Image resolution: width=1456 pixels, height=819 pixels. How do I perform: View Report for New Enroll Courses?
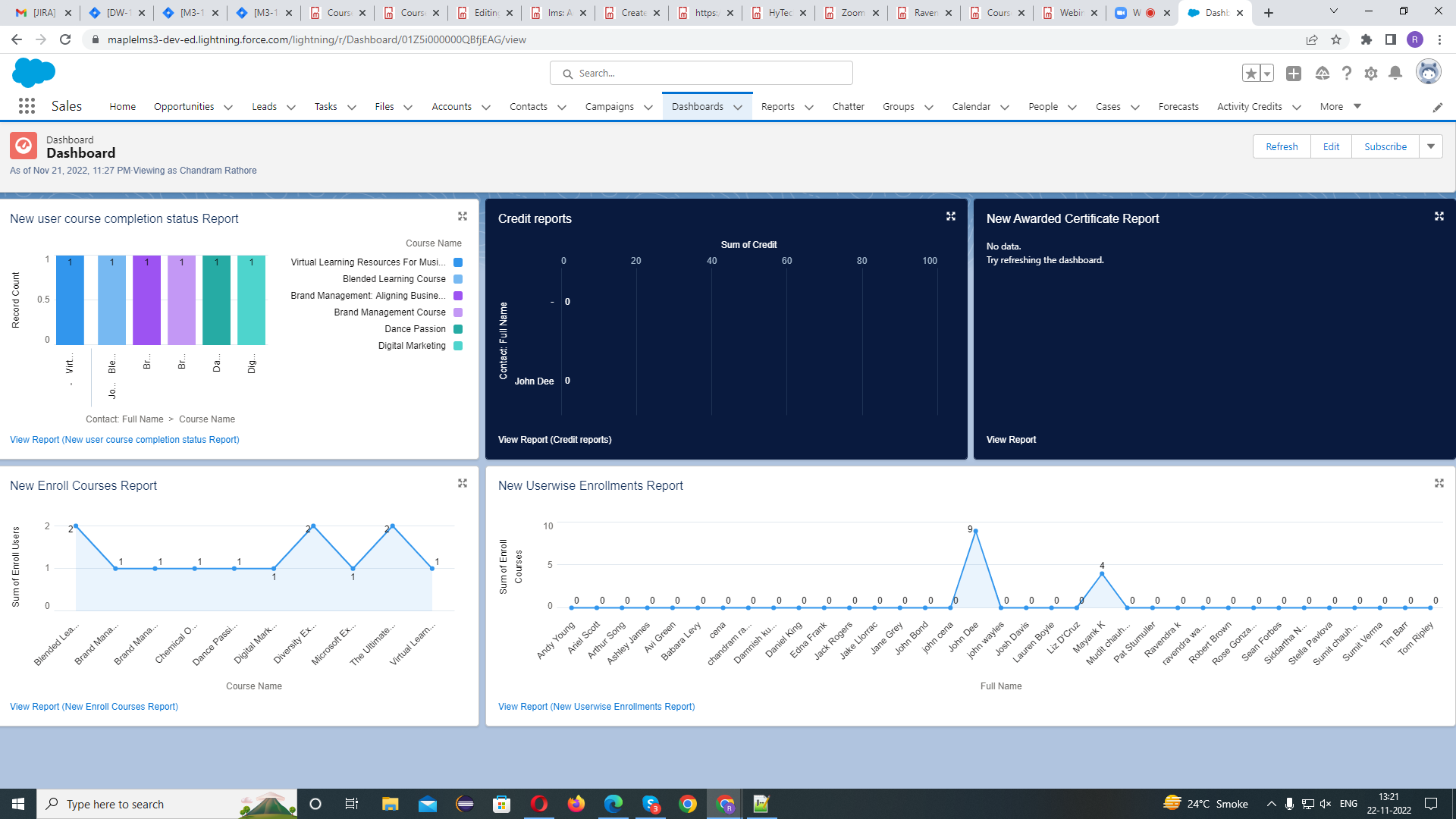point(94,707)
